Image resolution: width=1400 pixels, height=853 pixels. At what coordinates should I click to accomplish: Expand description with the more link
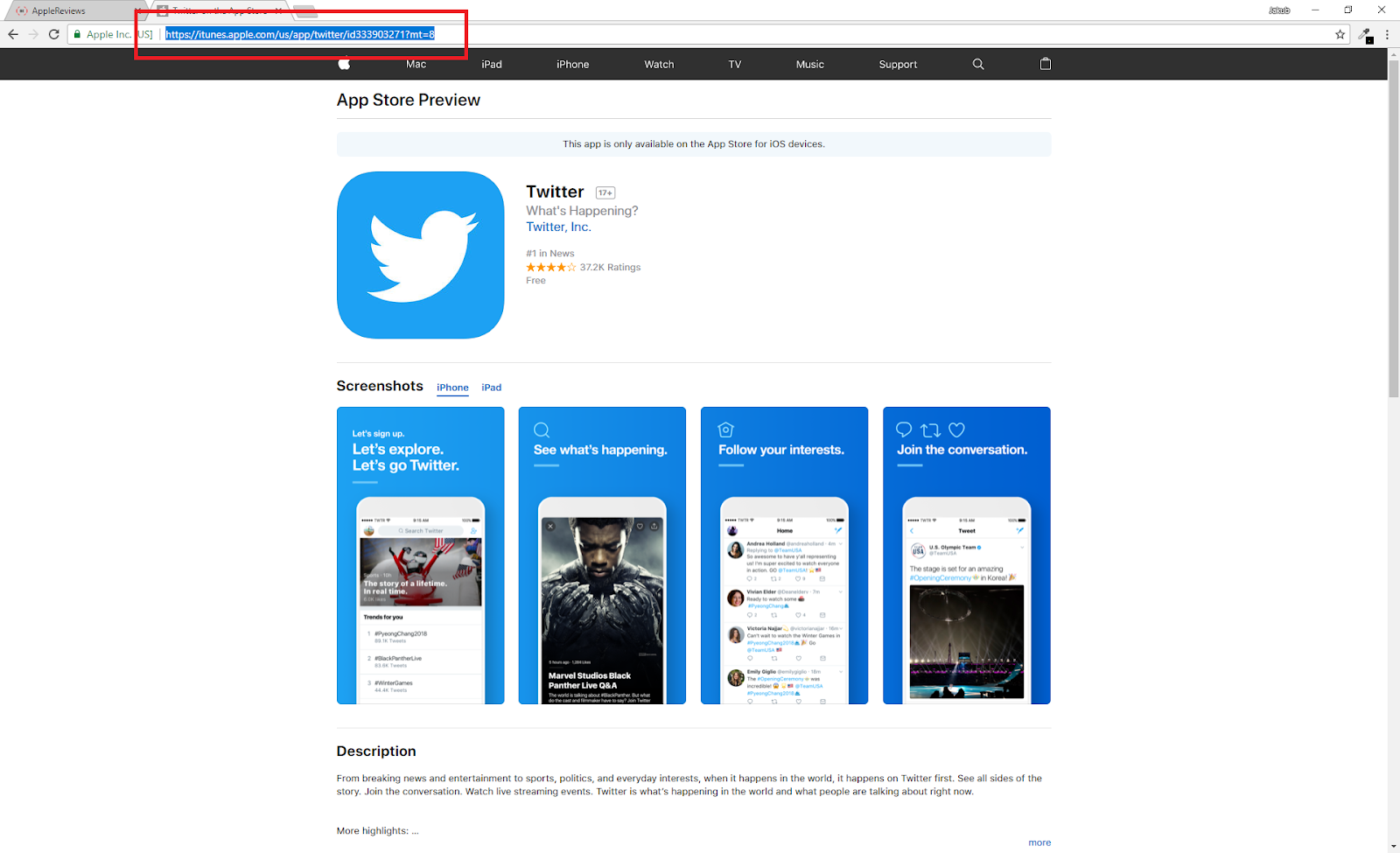[1039, 843]
